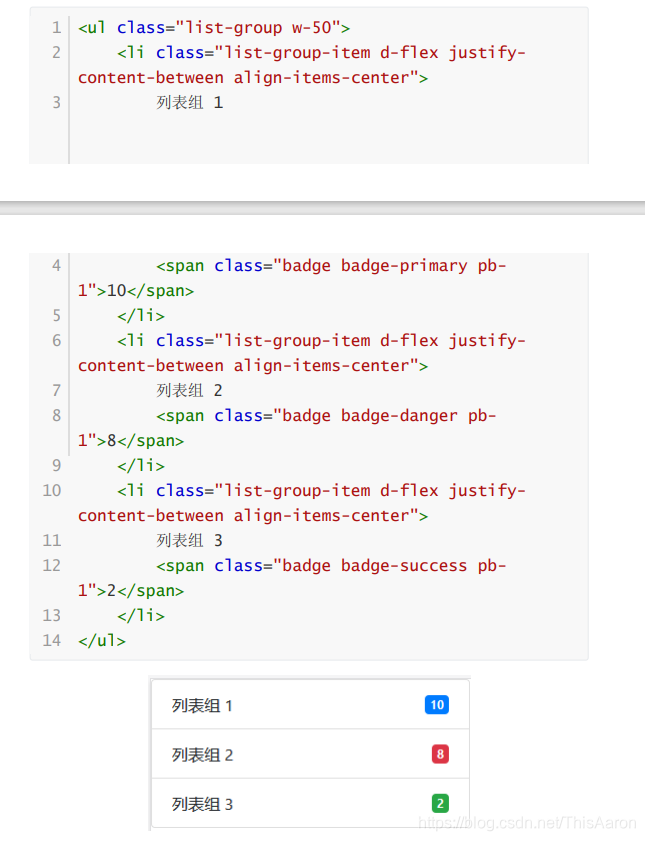The height and width of the screenshot is (841, 645).
Task: Select list item 列表组 2 in preview
Action: coord(310,754)
